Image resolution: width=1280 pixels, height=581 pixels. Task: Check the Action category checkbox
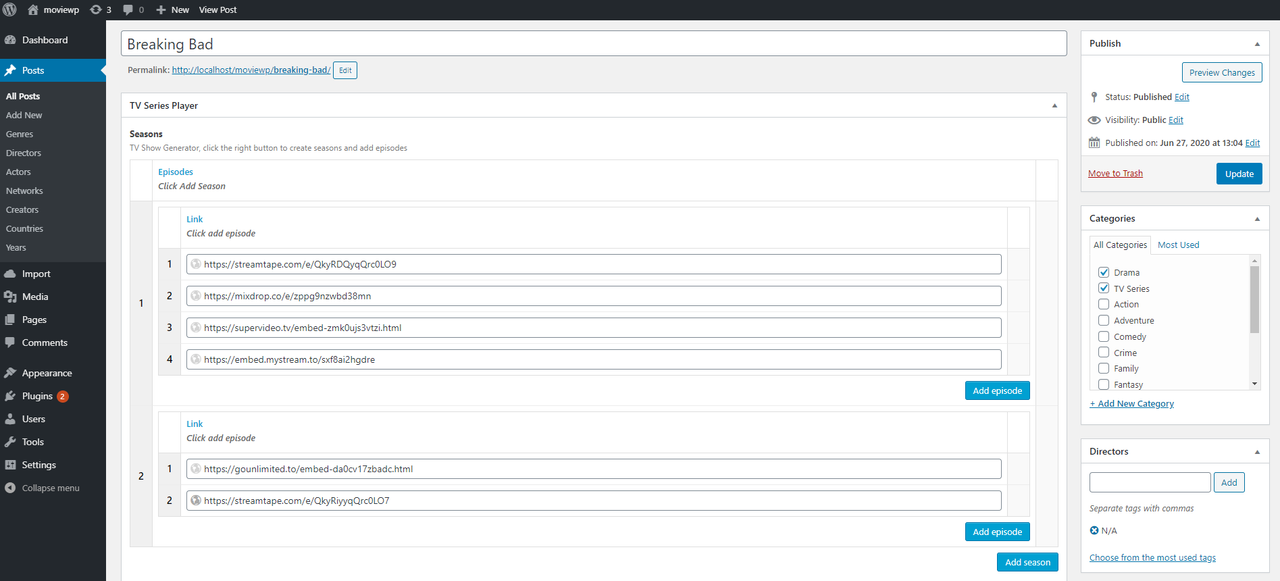(x=1104, y=304)
